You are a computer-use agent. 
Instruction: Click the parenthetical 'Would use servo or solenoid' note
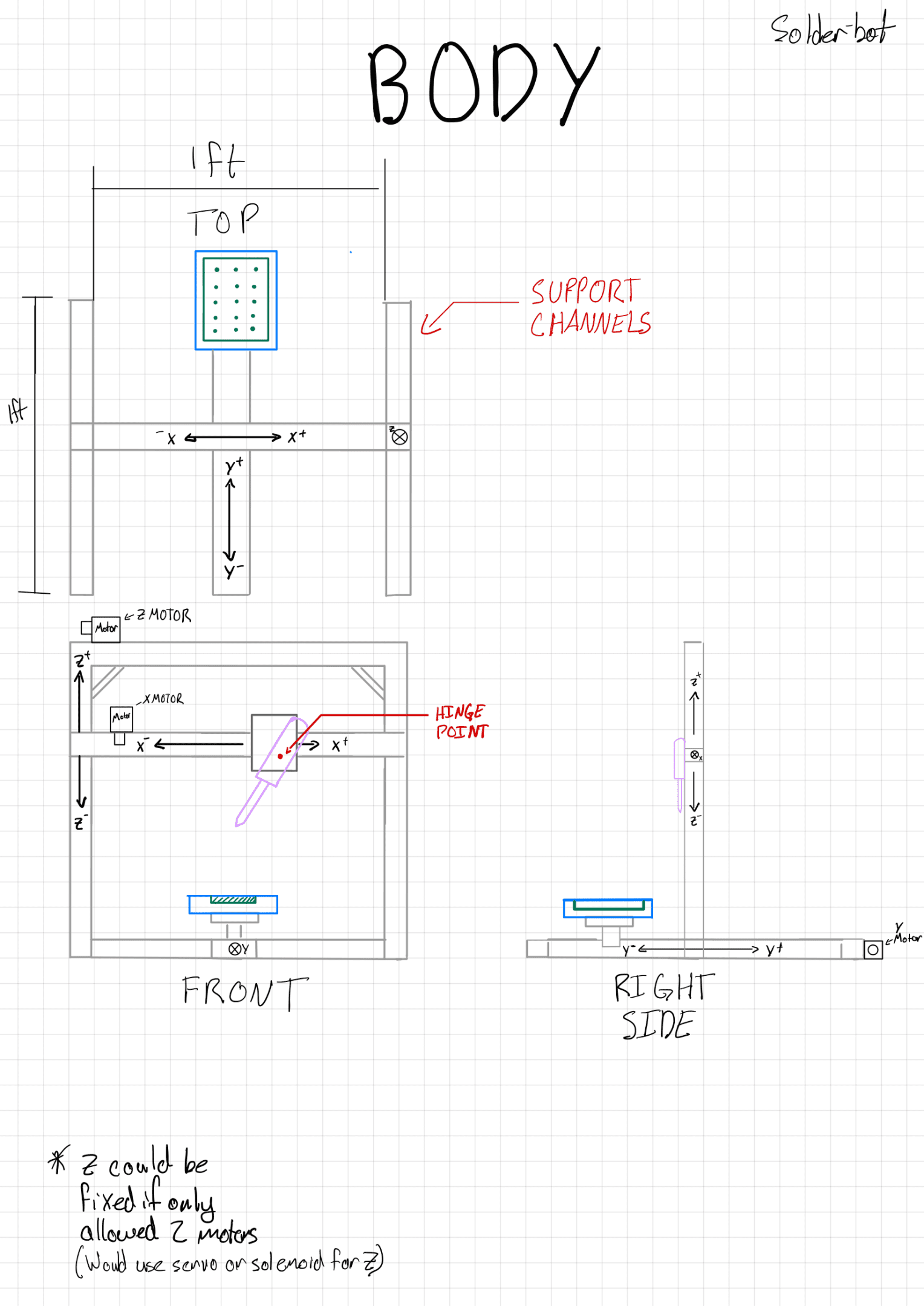(229, 1262)
